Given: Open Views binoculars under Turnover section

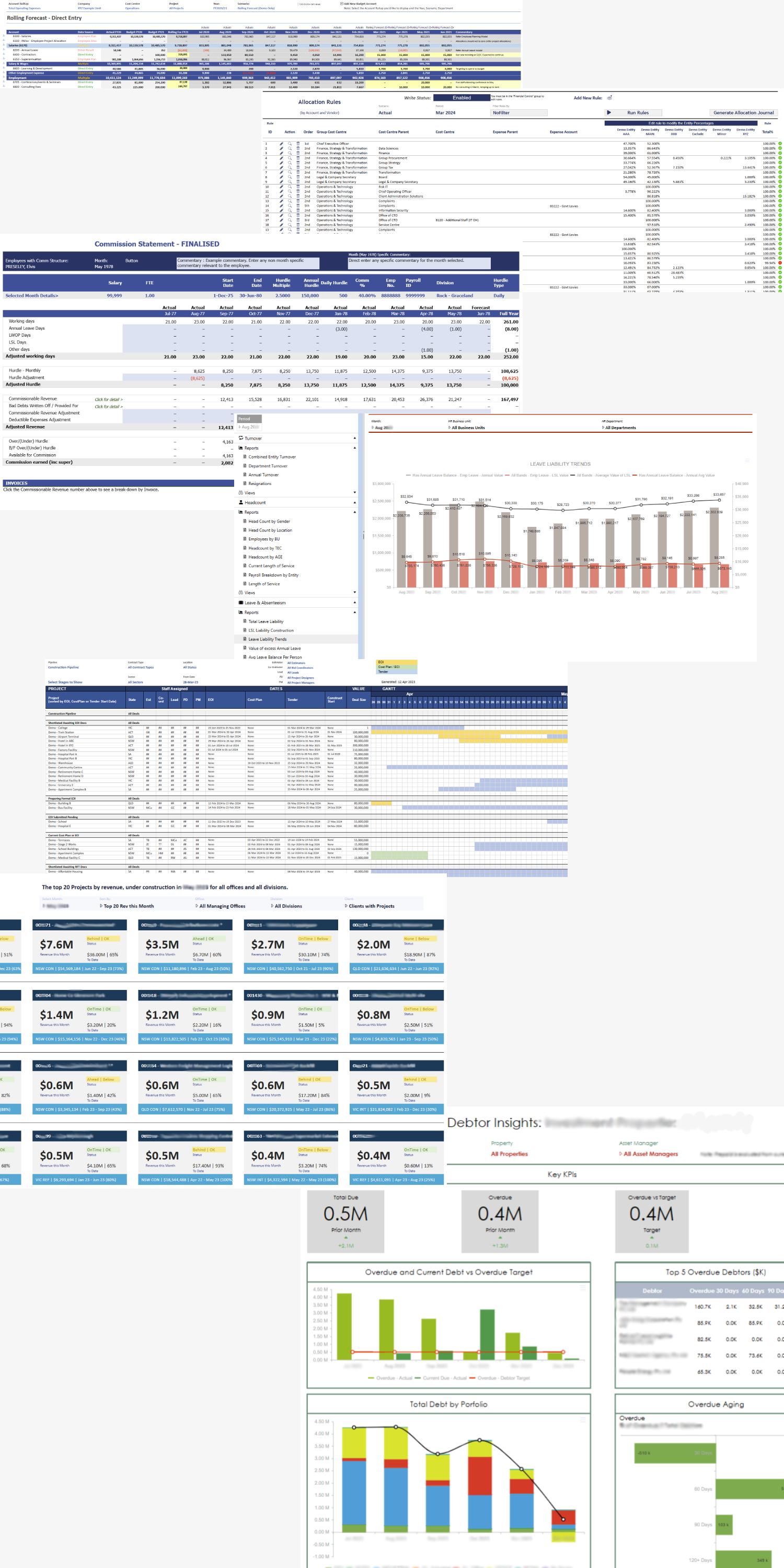Looking at the screenshot, I should pos(241,493).
